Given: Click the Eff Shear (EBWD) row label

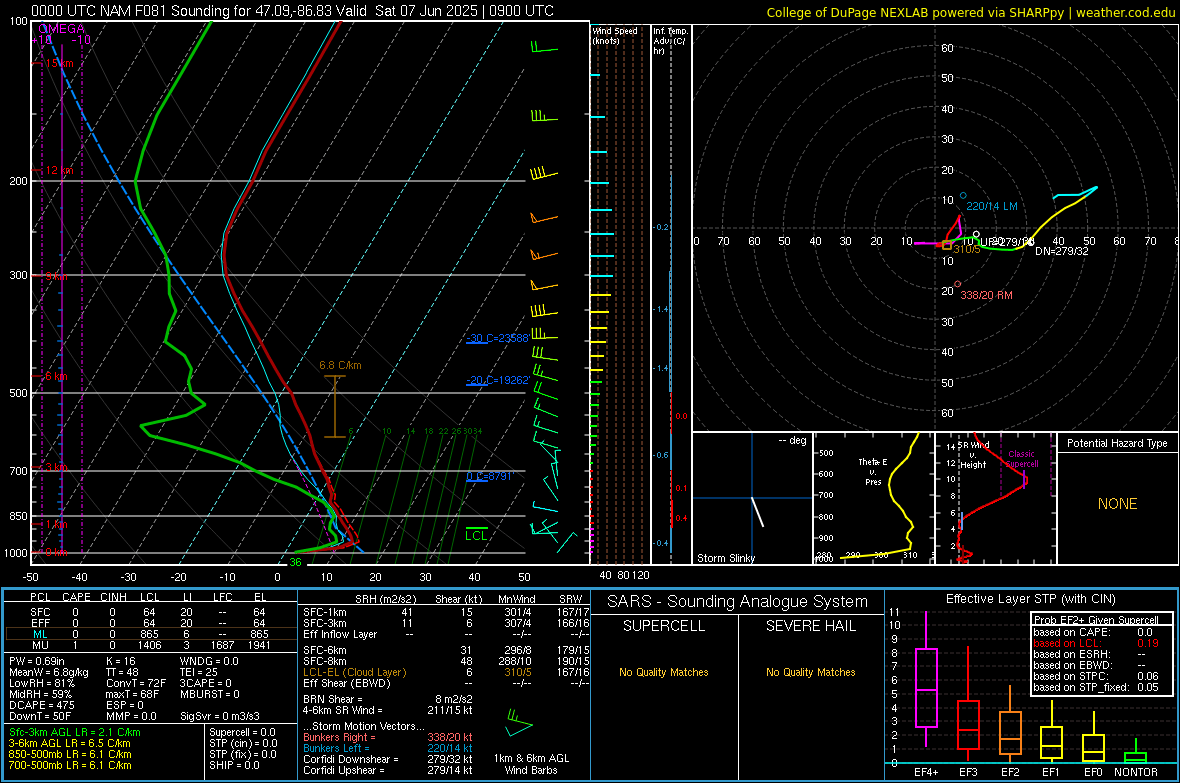Looking at the screenshot, I should click(347, 683).
